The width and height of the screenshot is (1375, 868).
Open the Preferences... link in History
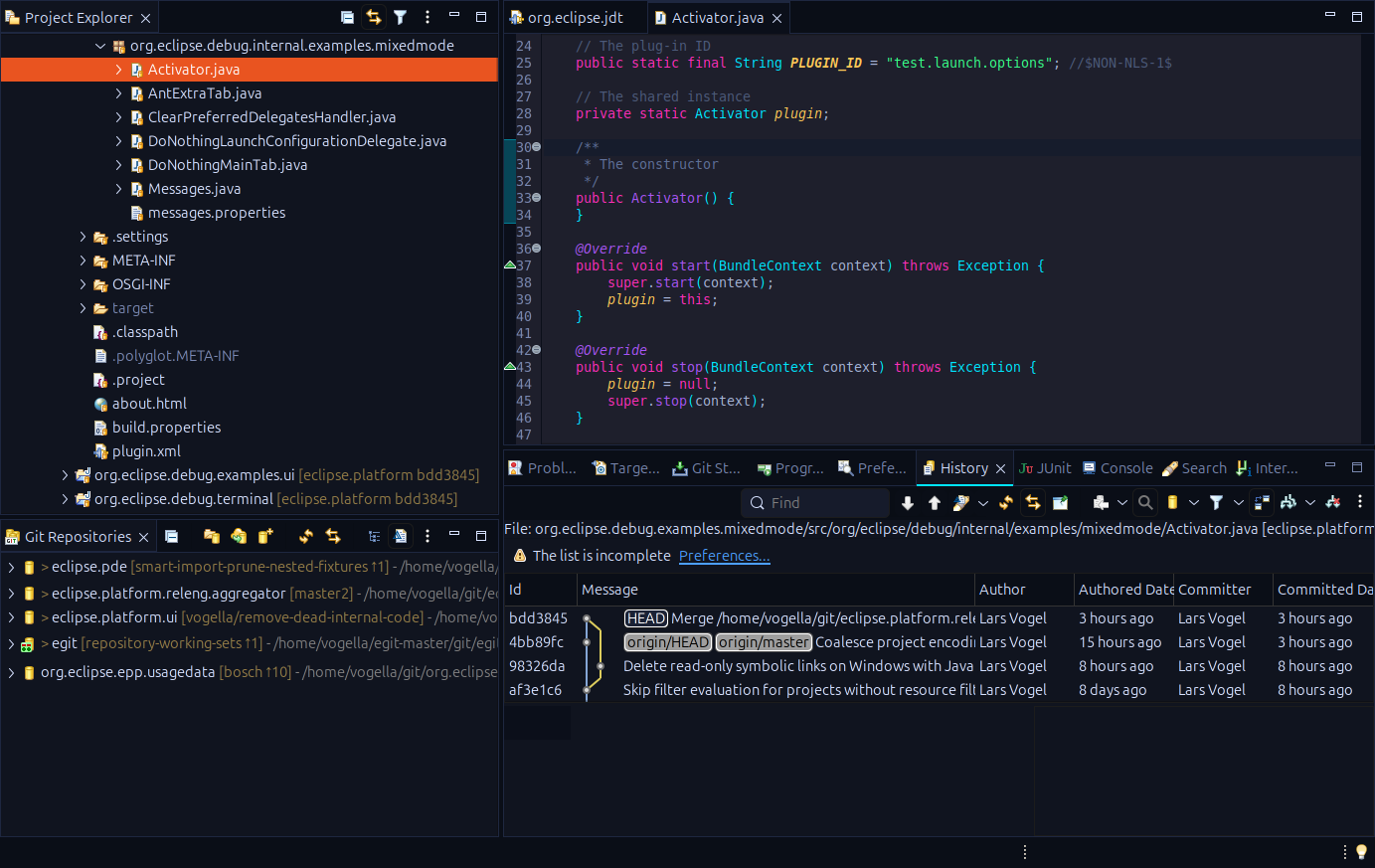pos(725,556)
